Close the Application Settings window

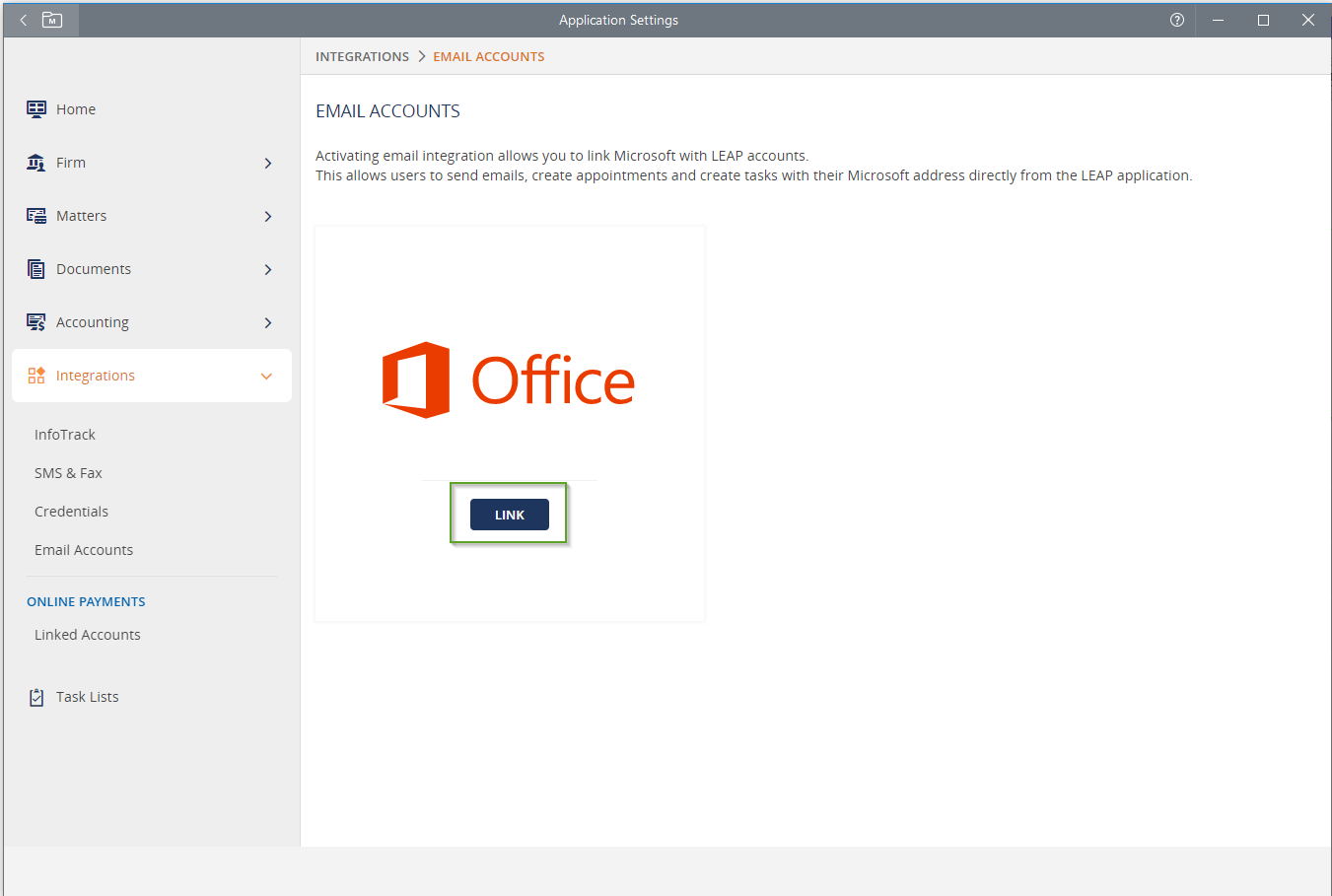[1308, 20]
